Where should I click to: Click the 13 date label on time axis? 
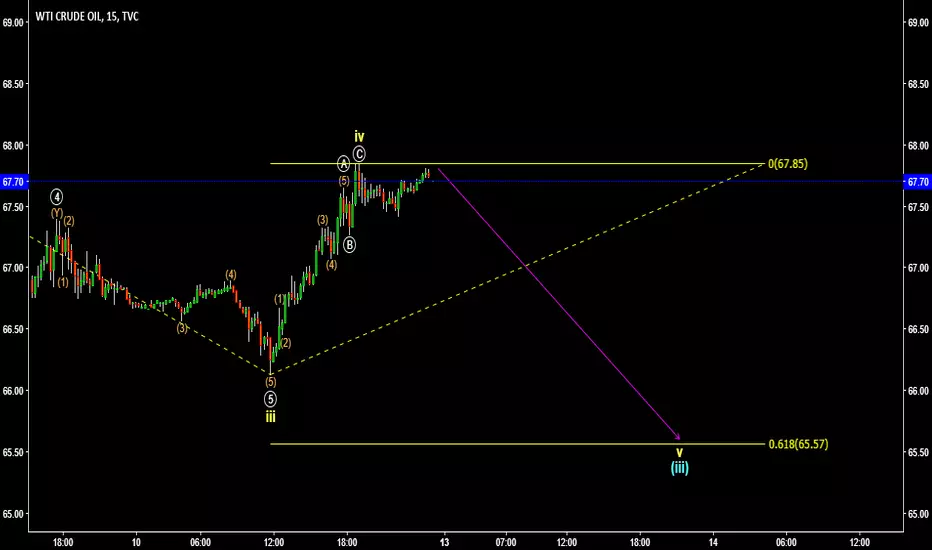(445, 542)
